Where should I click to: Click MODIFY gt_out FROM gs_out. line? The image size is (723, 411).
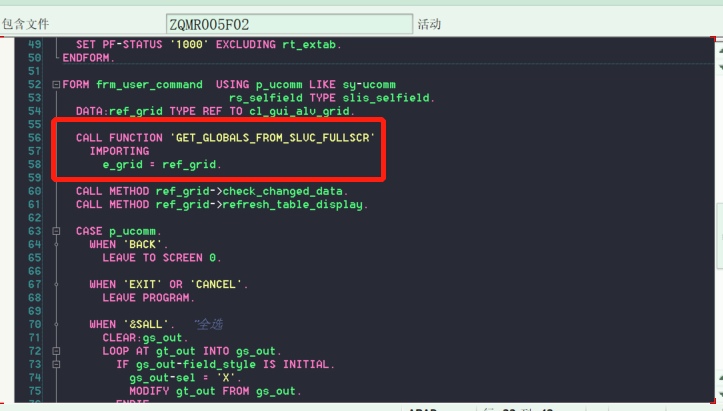[215, 391]
